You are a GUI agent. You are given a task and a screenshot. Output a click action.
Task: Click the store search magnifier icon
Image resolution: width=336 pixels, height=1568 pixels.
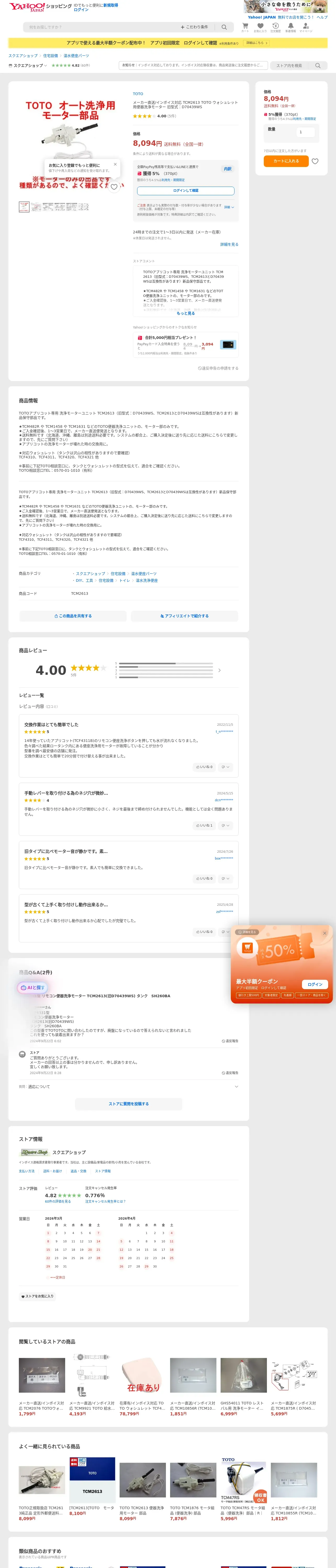[318, 66]
